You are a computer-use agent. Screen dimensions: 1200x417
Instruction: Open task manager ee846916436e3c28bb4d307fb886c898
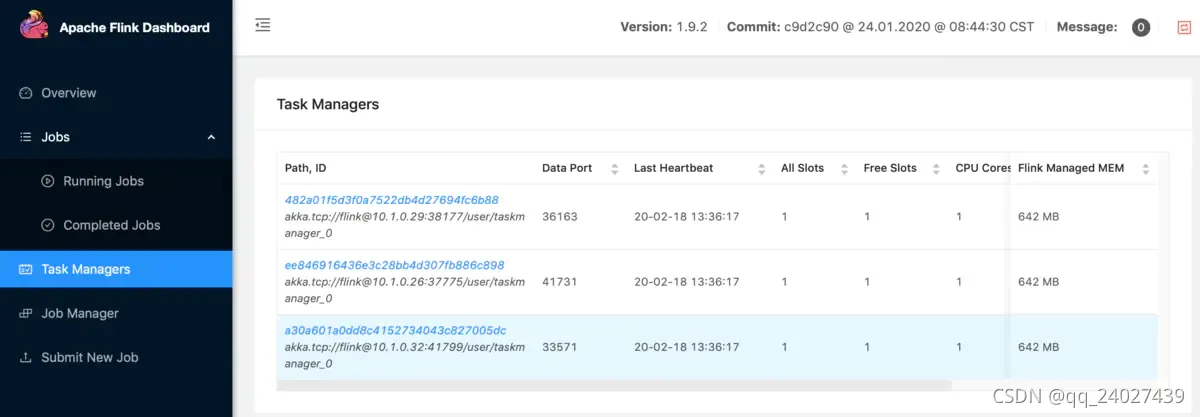click(x=394, y=265)
